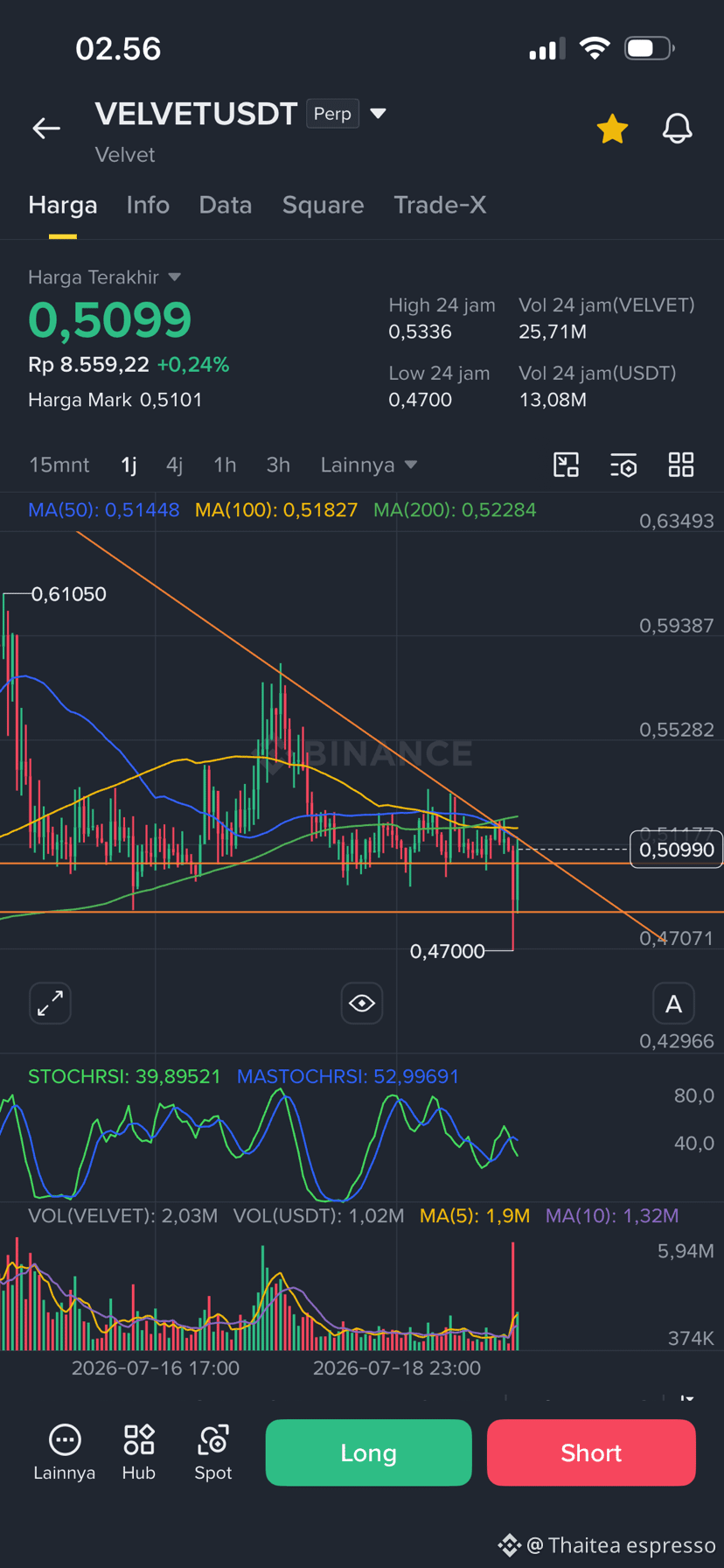
Task: Tap the MA(100) indicator label
Action: (276, 510)
